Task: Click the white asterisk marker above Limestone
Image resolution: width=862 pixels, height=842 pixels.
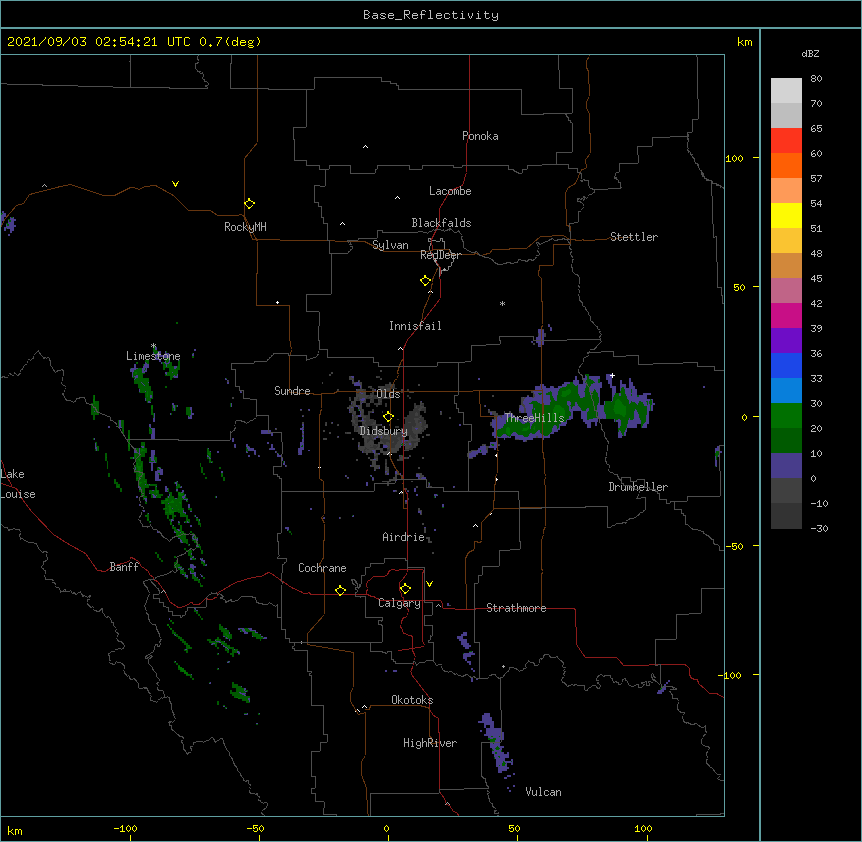Action: coord(153,346)
